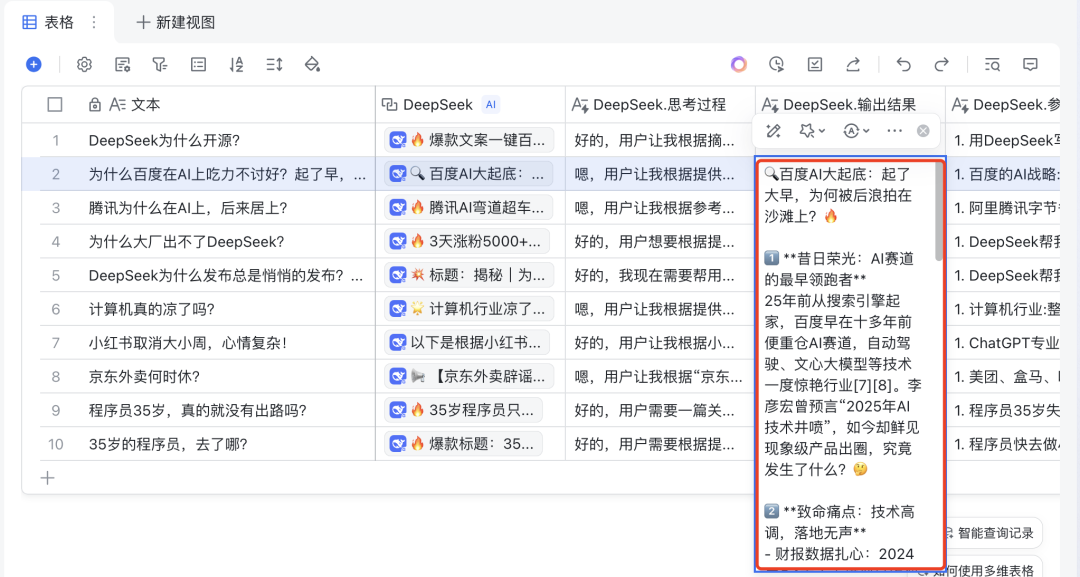Image resolution: width=1080 pixels, height=577 pixels.
Task: Click the blue add record plus button
Action: (x=34, y=65)
